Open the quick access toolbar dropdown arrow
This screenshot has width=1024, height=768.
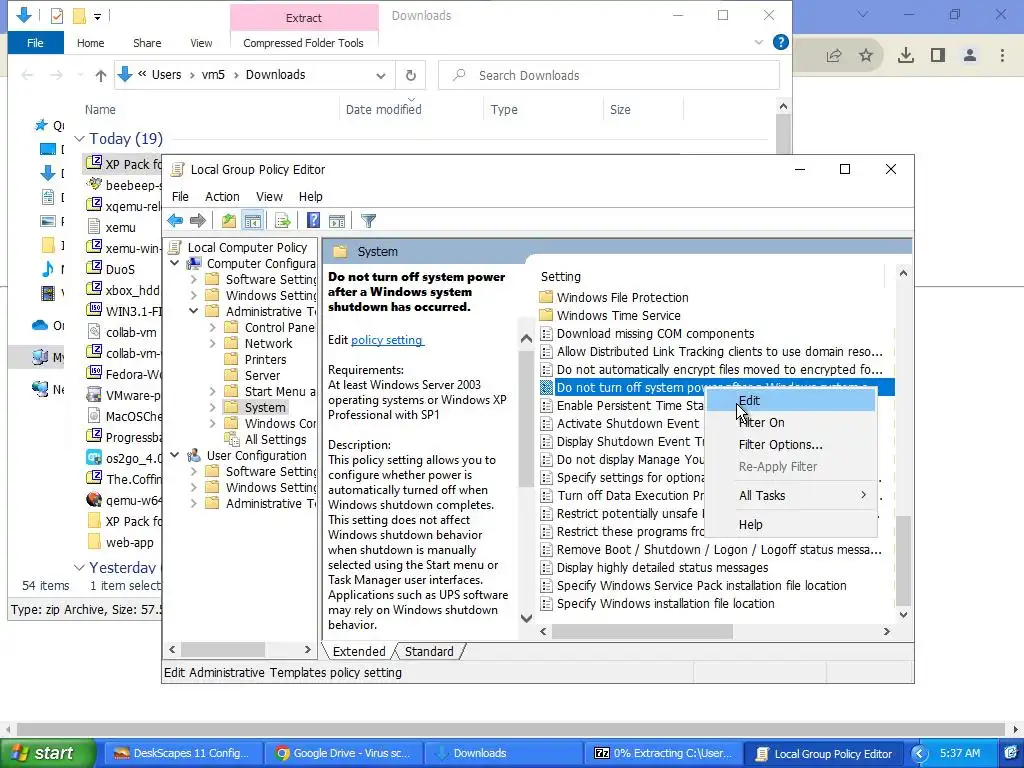pyautogui.click(x=97, y=16)
